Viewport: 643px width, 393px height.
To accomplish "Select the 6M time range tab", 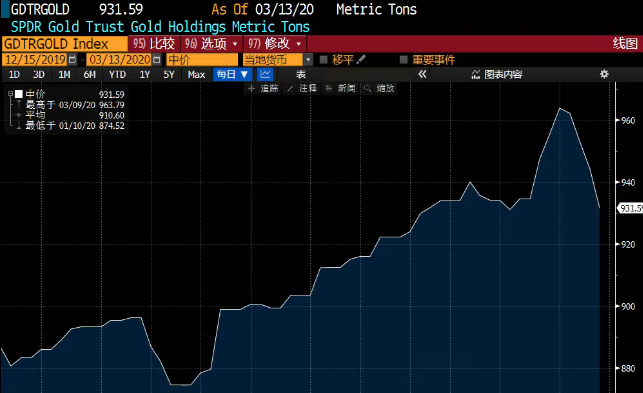I will 89,74.
